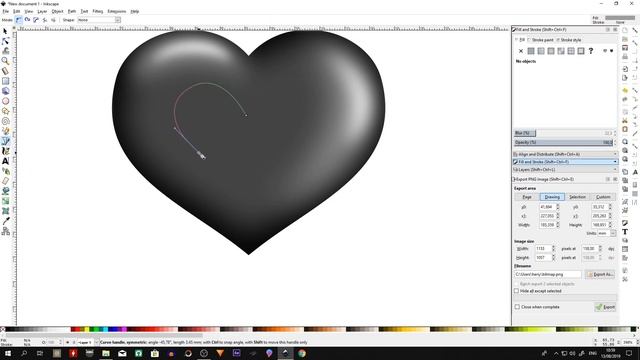Adjust the Opacity slider
This screenshot has height=360, width=640.
[563, 142]
